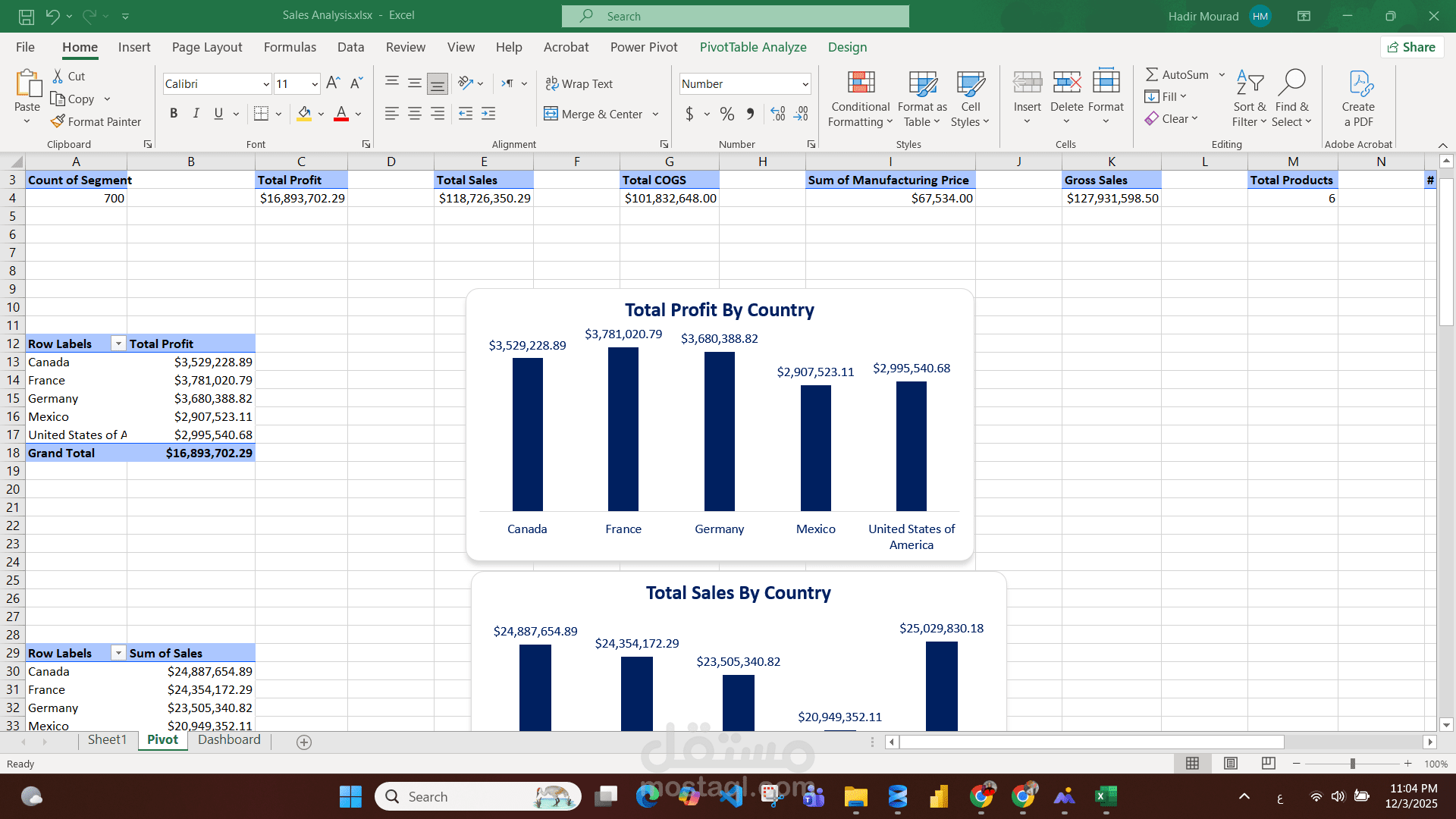1456x819 pixels.
Task: Click Create a PDF icon
Action: [x=1358, y=83]
